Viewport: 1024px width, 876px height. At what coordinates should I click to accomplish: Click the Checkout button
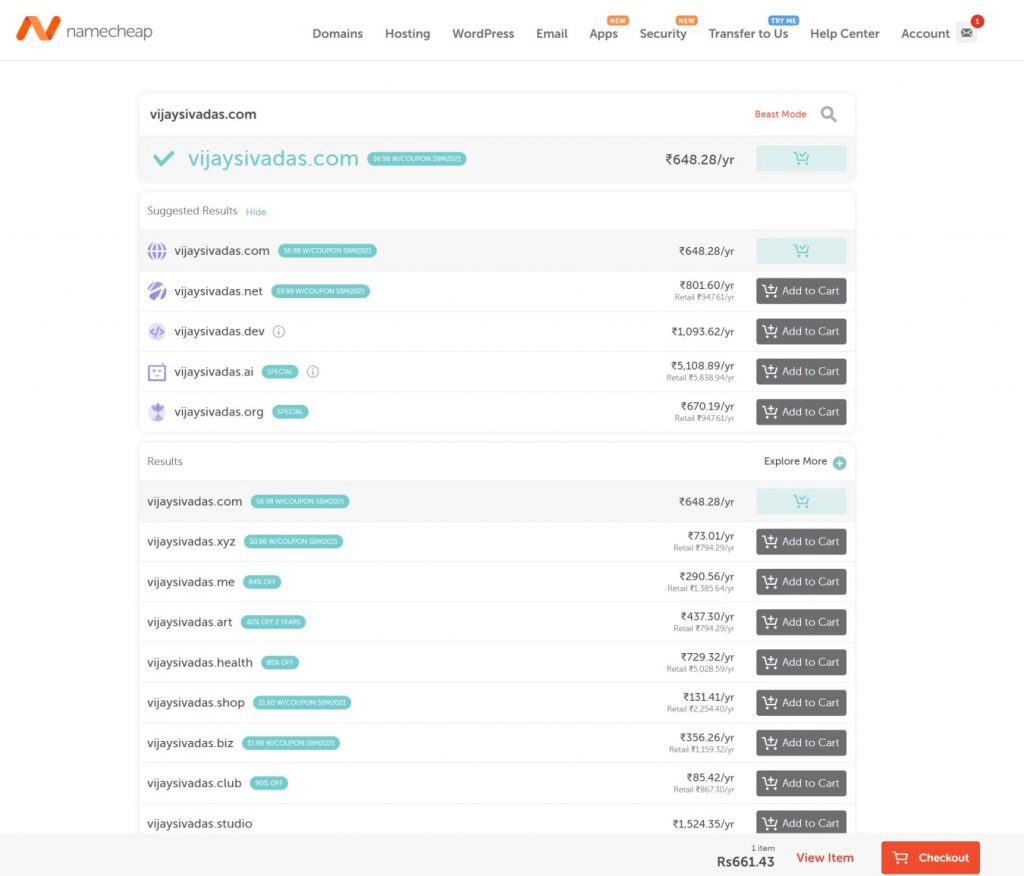[x=931, y=858]
